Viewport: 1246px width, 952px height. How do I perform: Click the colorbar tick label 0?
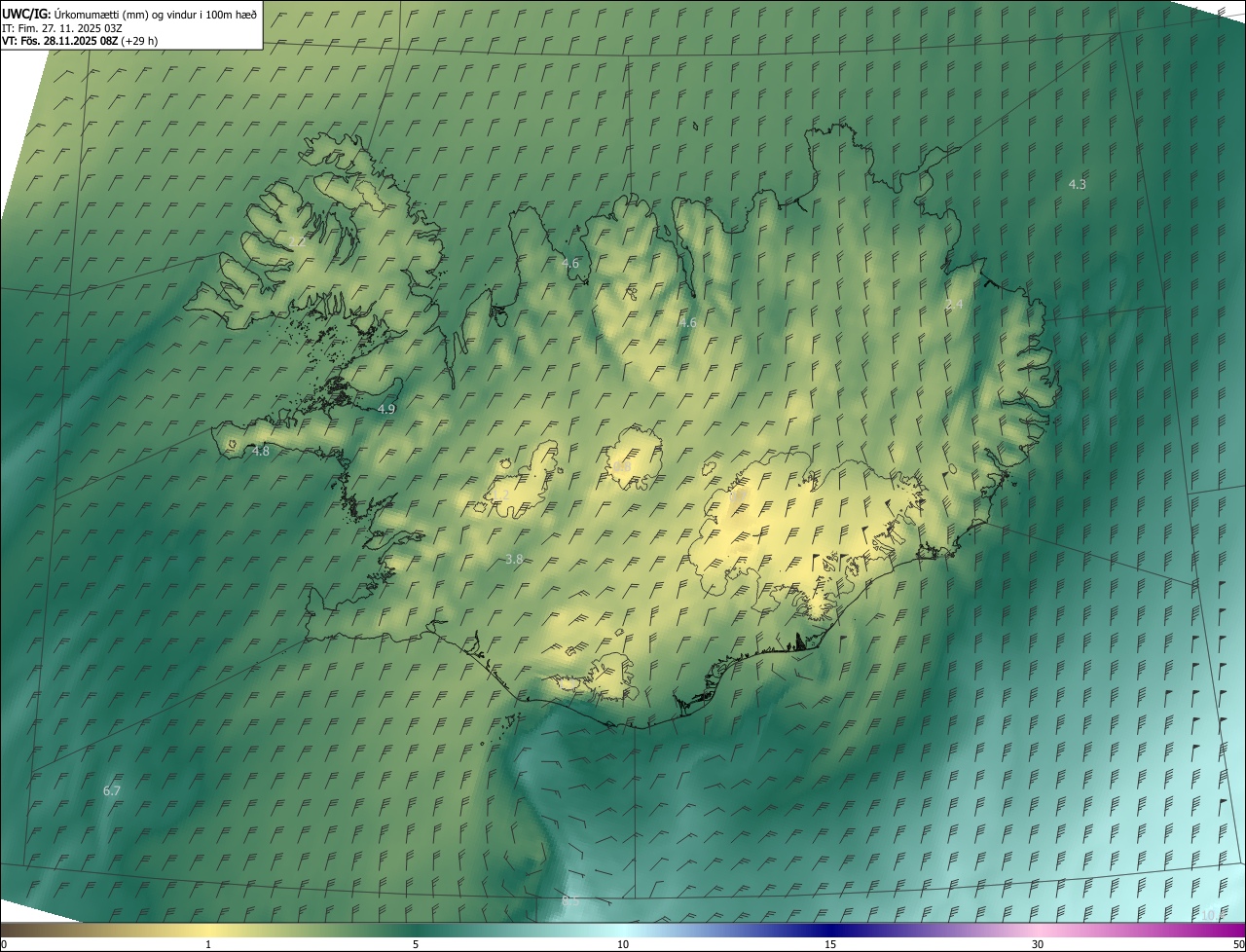[4, 944]
